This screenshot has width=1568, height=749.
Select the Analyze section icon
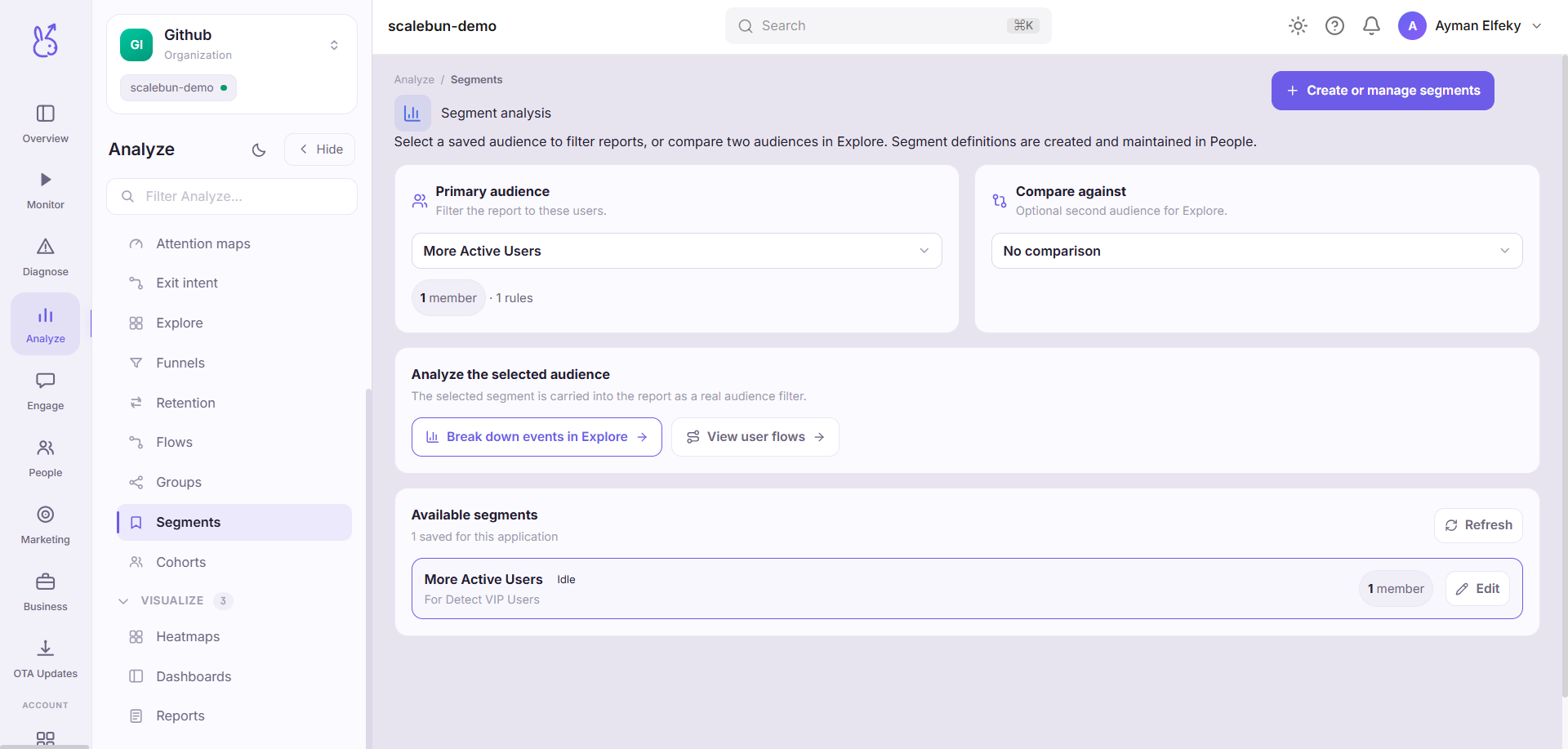point(46,324)
